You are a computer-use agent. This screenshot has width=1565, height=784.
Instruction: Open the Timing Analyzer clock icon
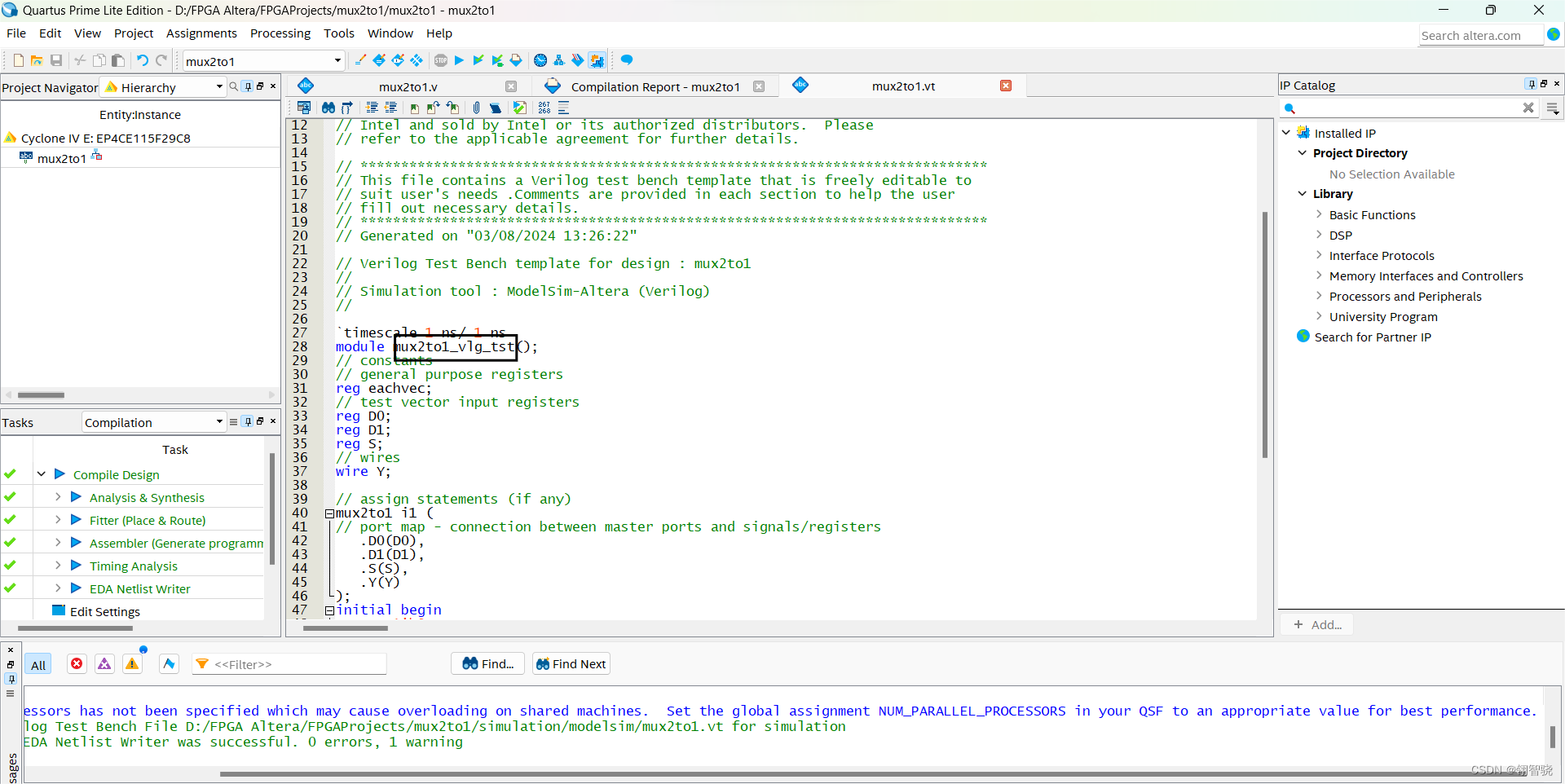(x=540, y=60)
